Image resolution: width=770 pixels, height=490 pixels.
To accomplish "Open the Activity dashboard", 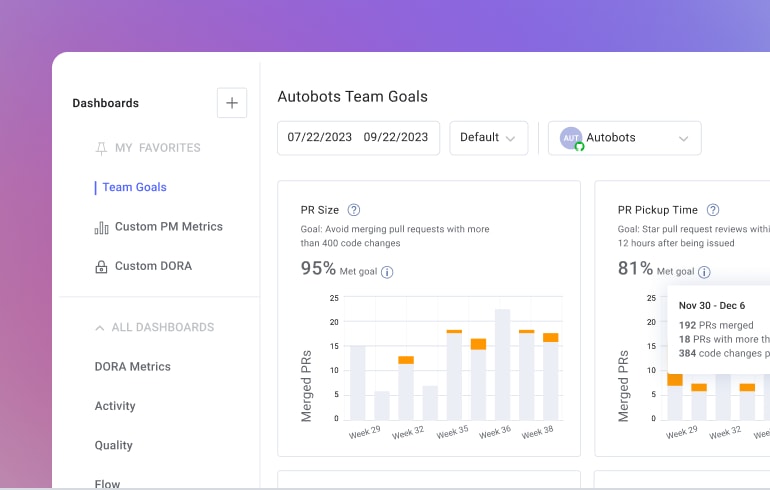I will click(x=115, y=406).
